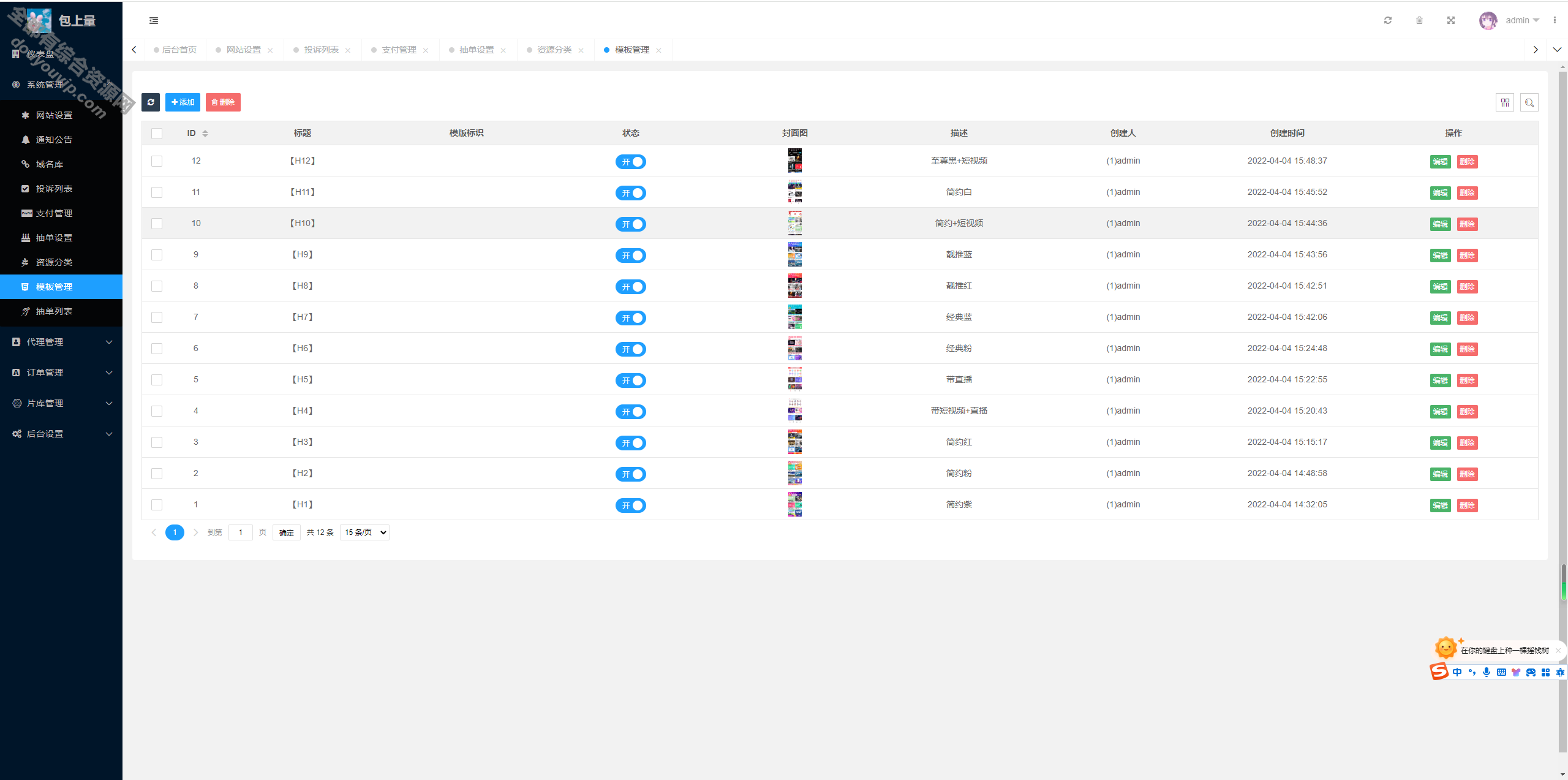Open the column filter grid icon
Viewport: 1568px width, 780px height.
(1505, 102)
